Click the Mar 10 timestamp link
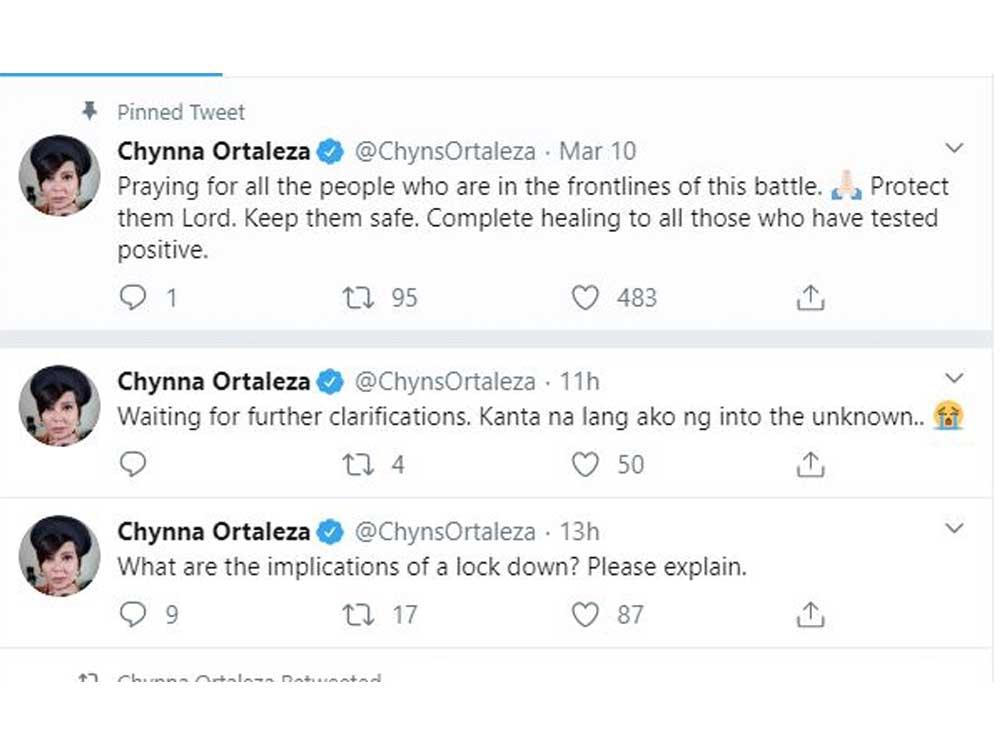Screen dimensions: 1000x750 click(x=597, y=150)
